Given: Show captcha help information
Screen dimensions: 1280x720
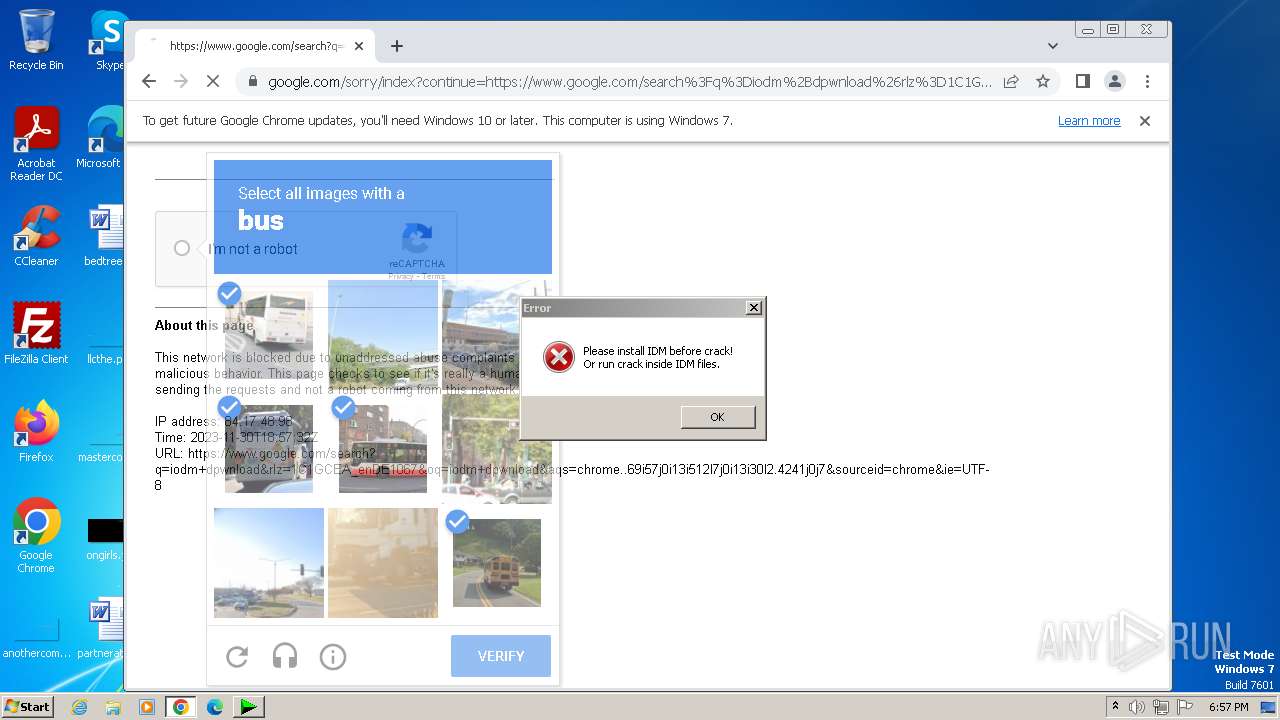Looking at the screenshot, I should point(333,656).
